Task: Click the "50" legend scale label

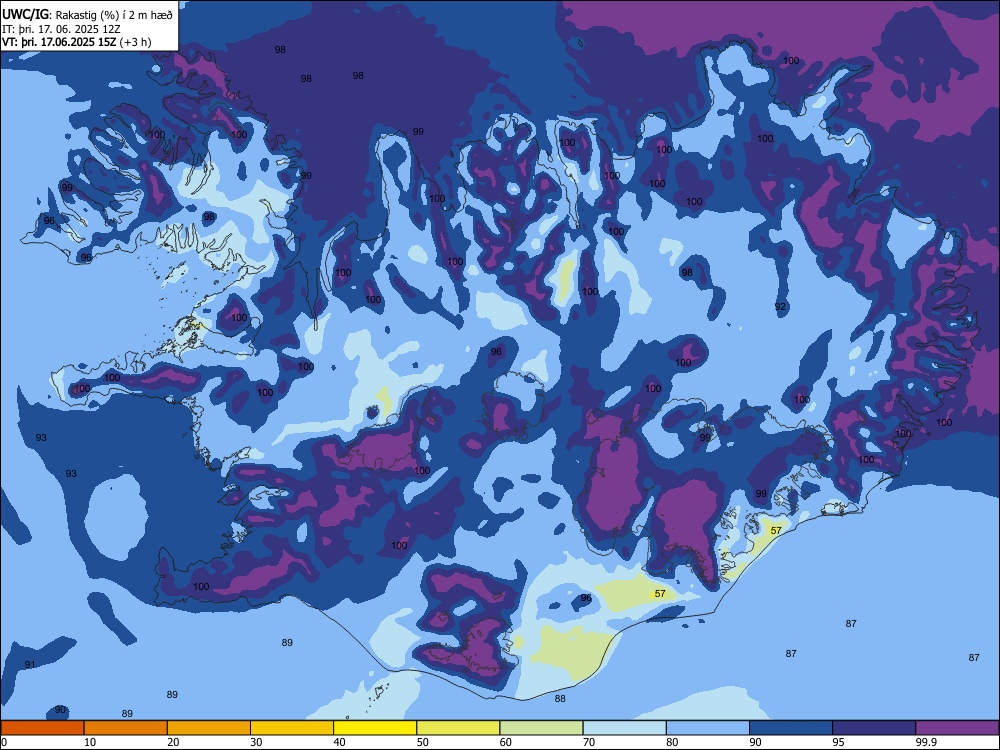Action: pos(423,742)
